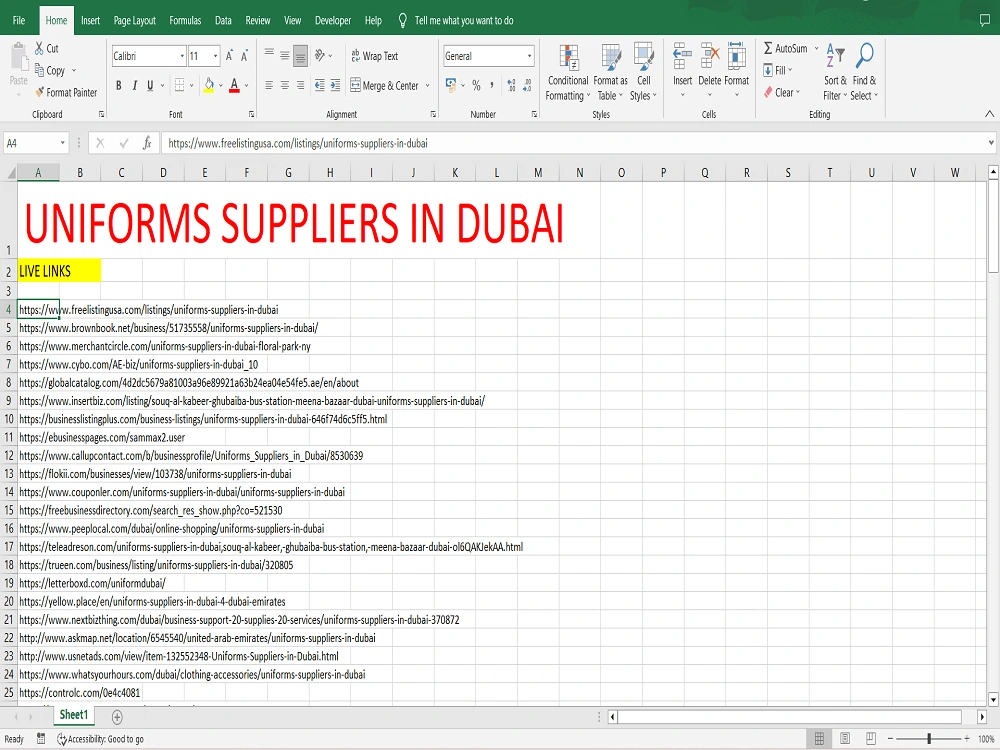Increase decimal places
1000x750 pixels.
point(511,85)
